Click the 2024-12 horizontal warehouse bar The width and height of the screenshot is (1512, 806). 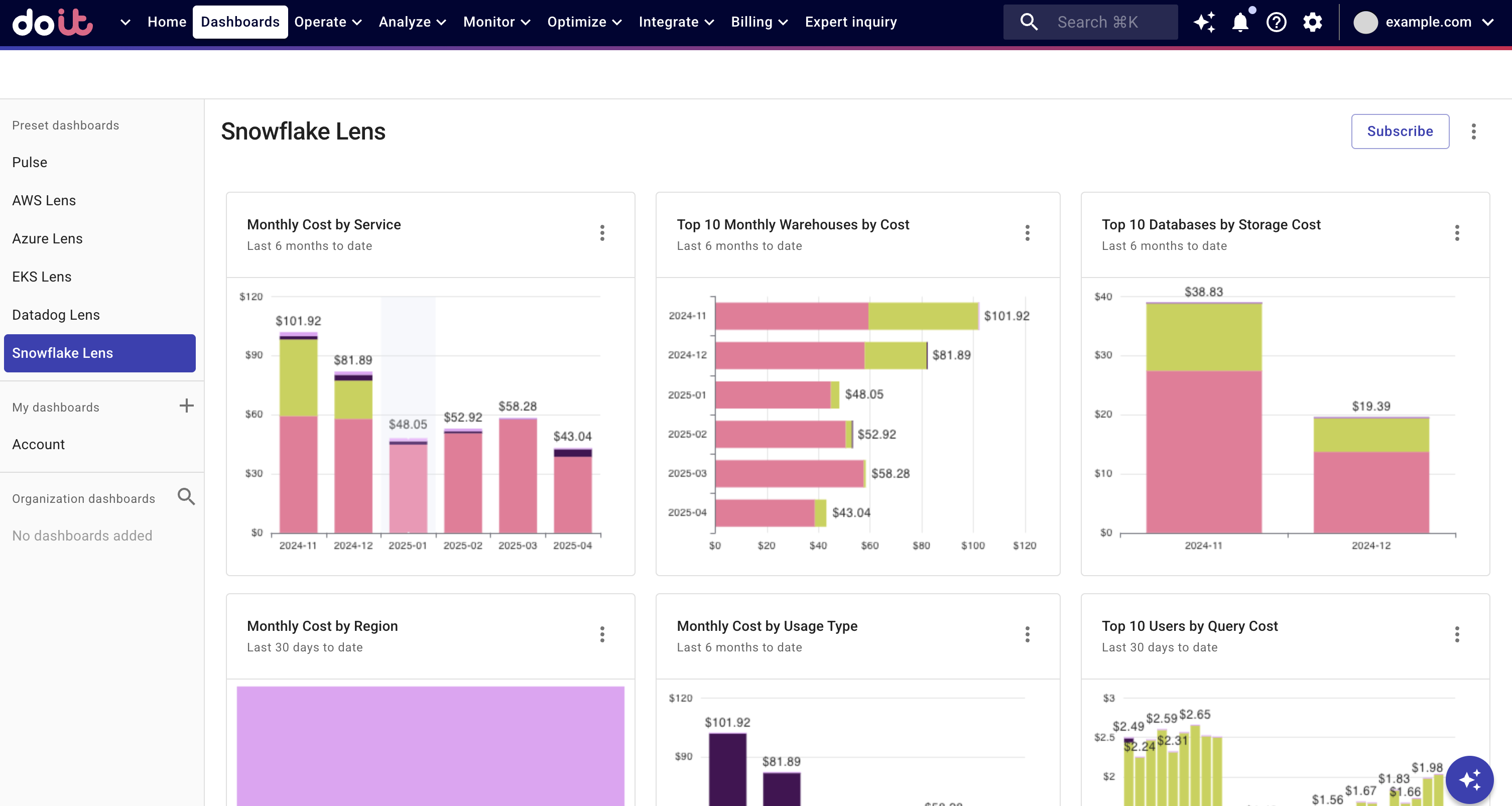click(821, 355)
